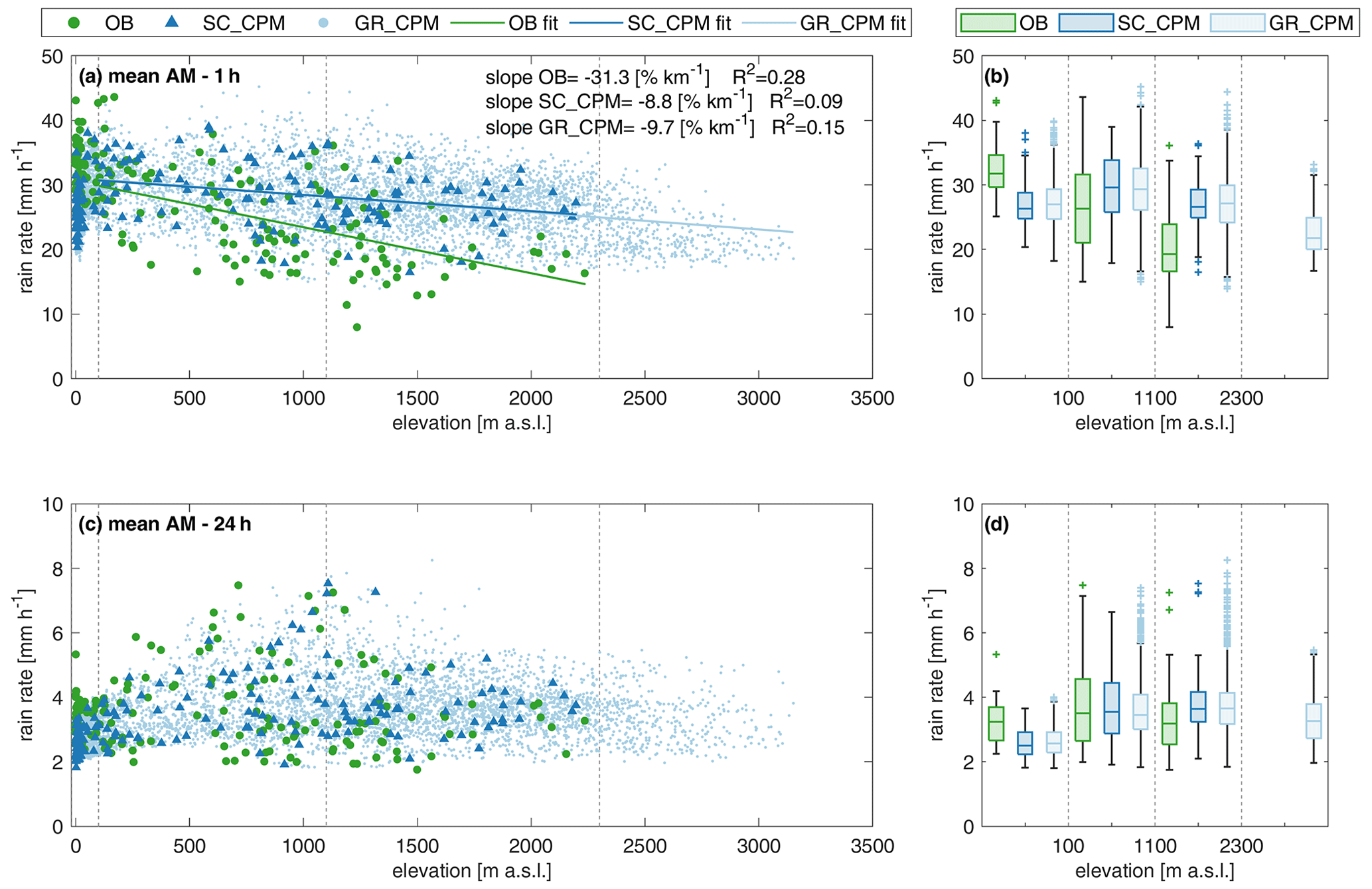Click the slope SC_CPM annotation text
Viewport: 1372px width, 889px height.
coord(664,102)
